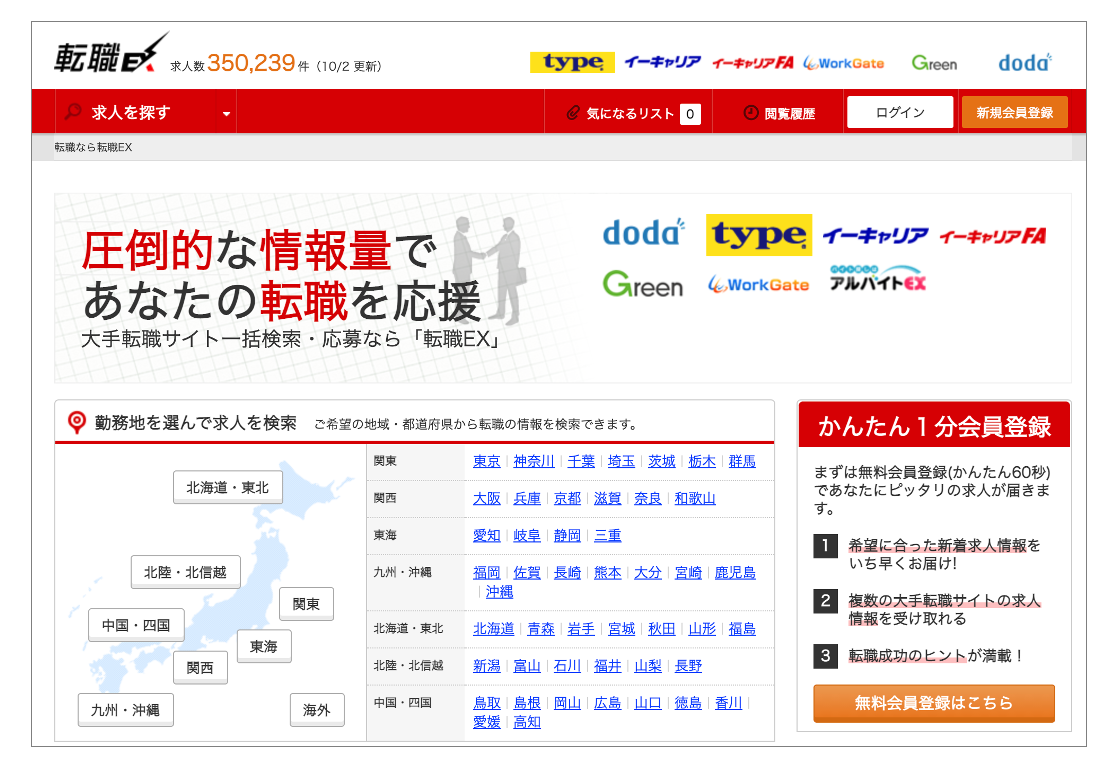Select 関西 region on the map

tap(200, 668)
